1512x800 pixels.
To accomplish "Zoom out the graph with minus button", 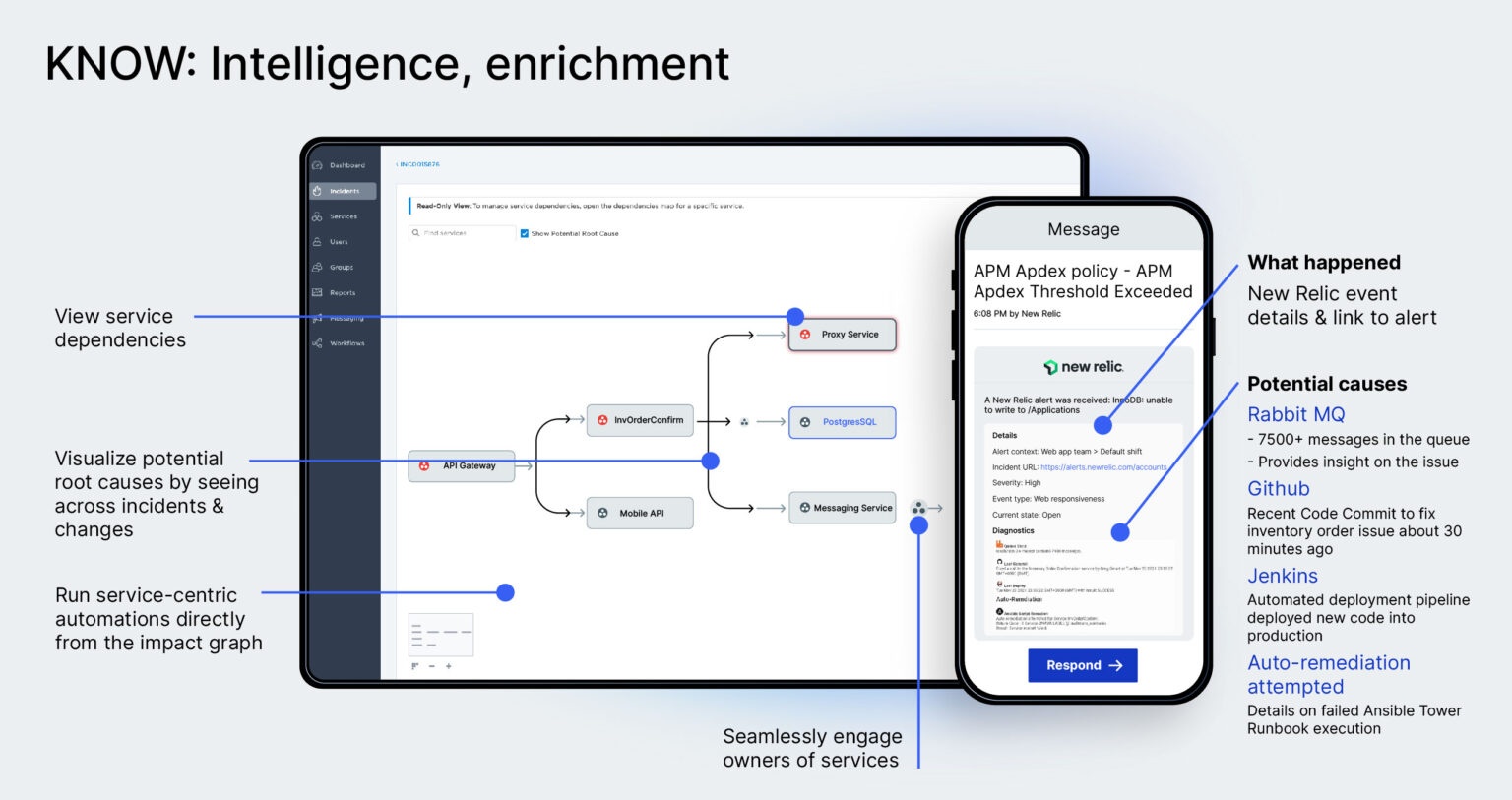I will coord(431,666).
